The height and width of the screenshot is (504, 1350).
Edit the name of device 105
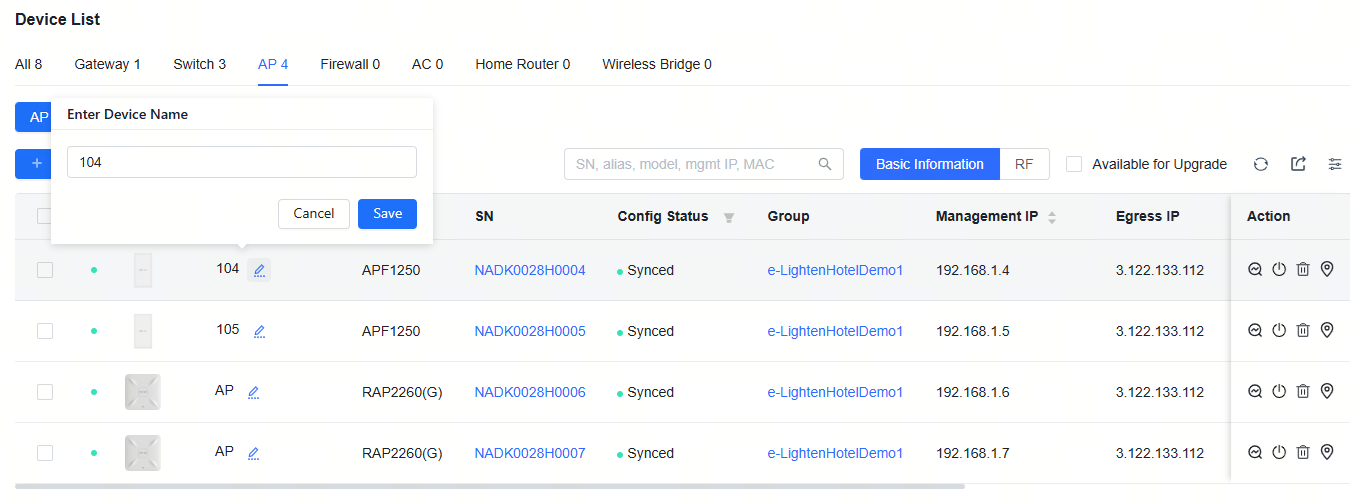[x=259, y=331]
